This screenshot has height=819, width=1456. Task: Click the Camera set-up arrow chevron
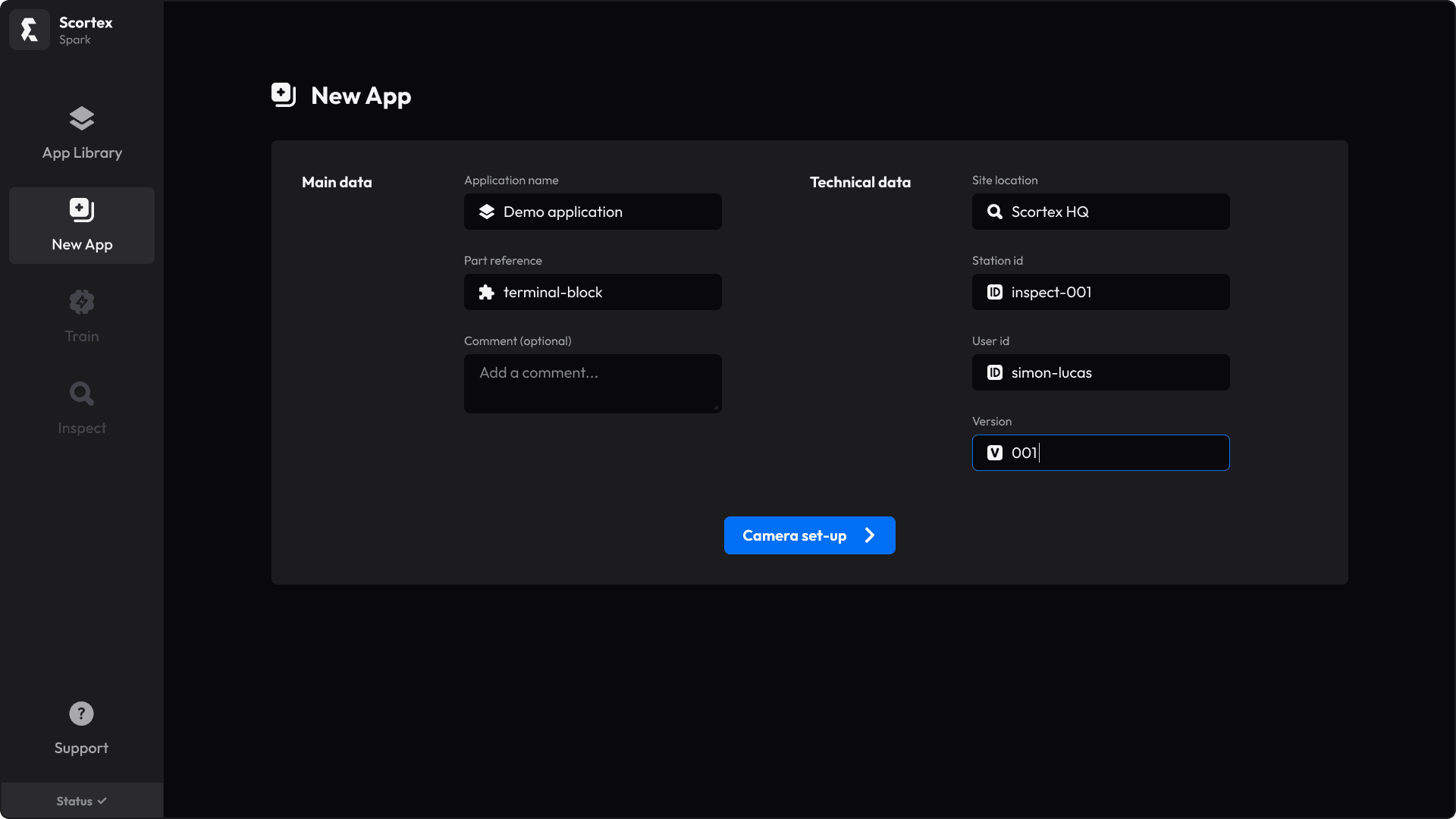pyautogui.click(x=870, y=535)
